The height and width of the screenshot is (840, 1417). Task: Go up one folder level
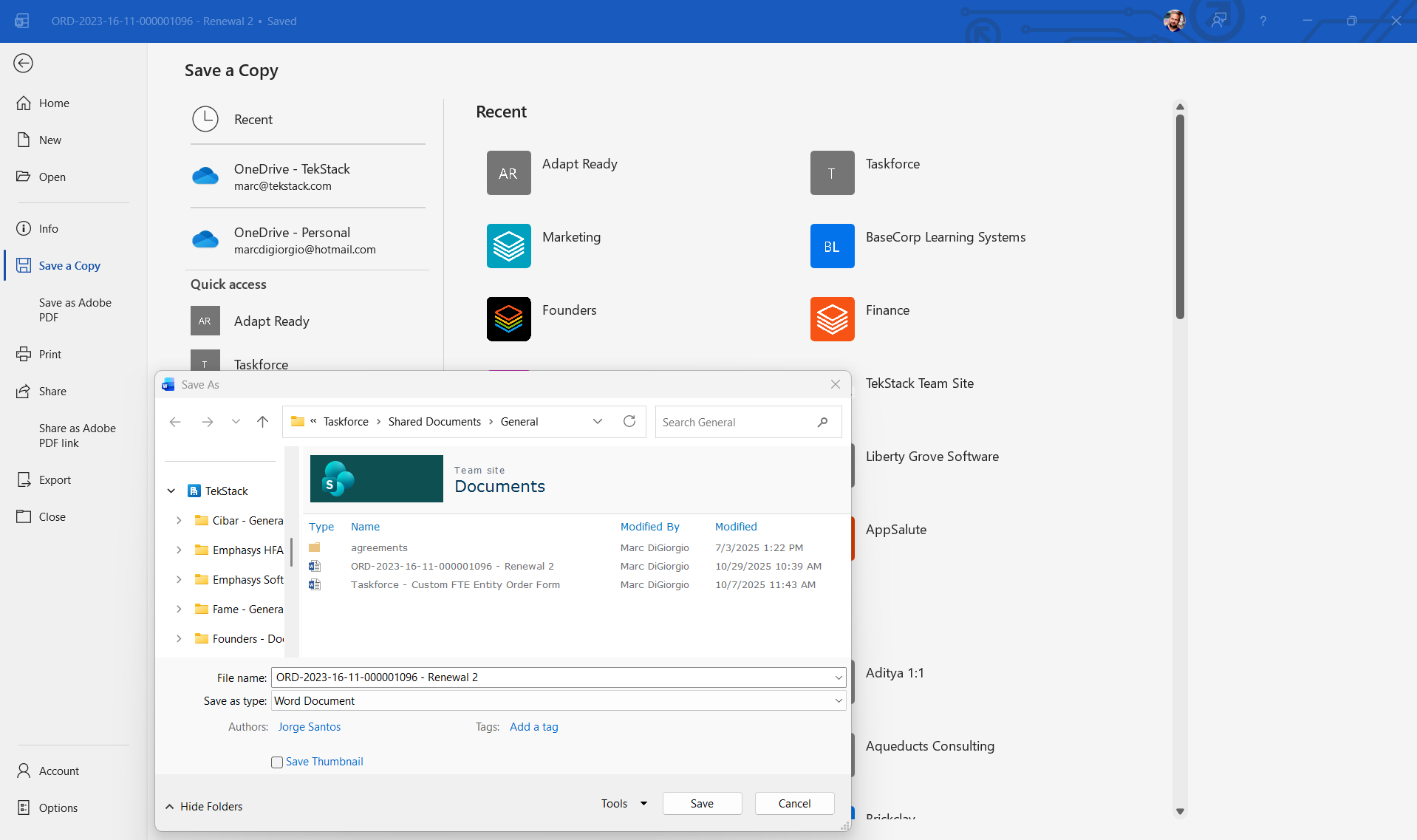262,422
